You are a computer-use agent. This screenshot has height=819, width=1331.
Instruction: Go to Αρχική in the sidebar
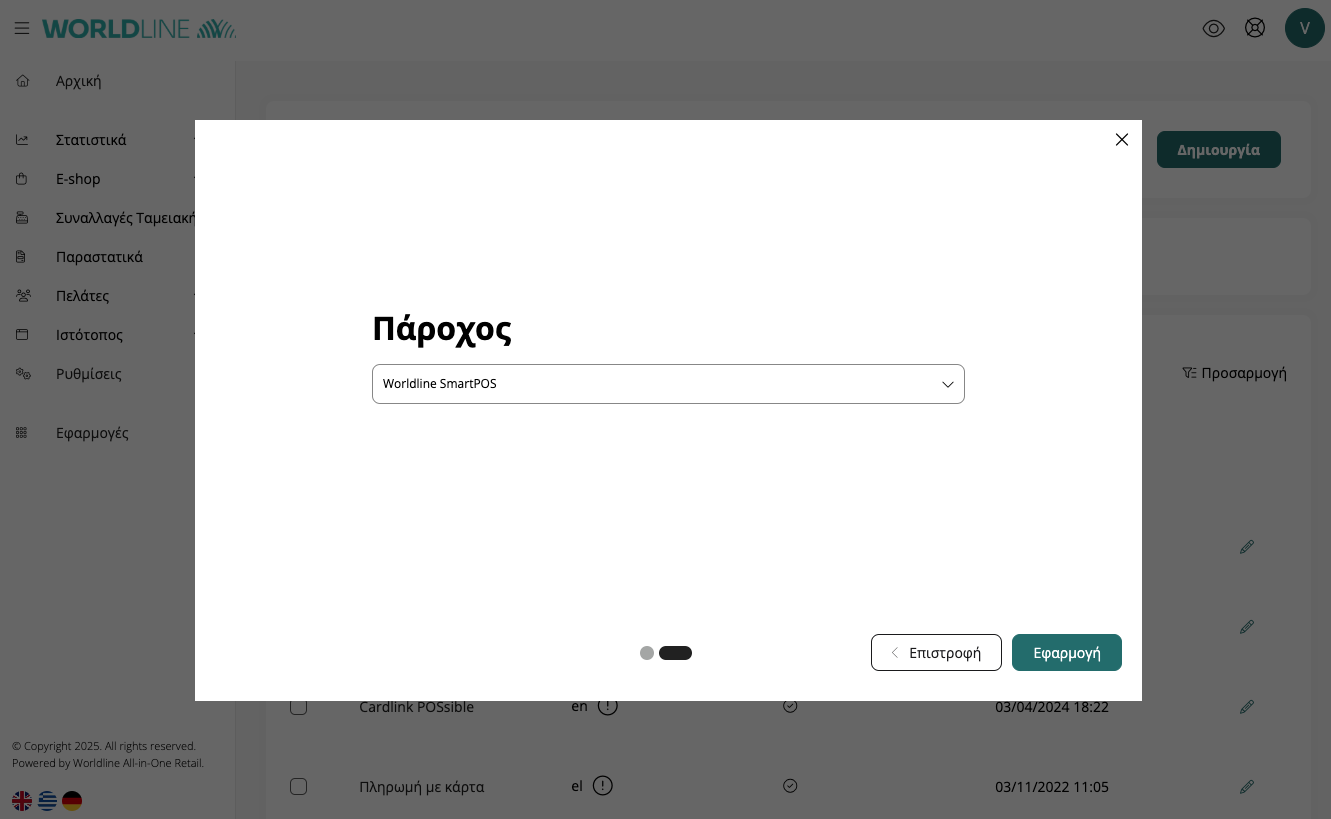78,81
